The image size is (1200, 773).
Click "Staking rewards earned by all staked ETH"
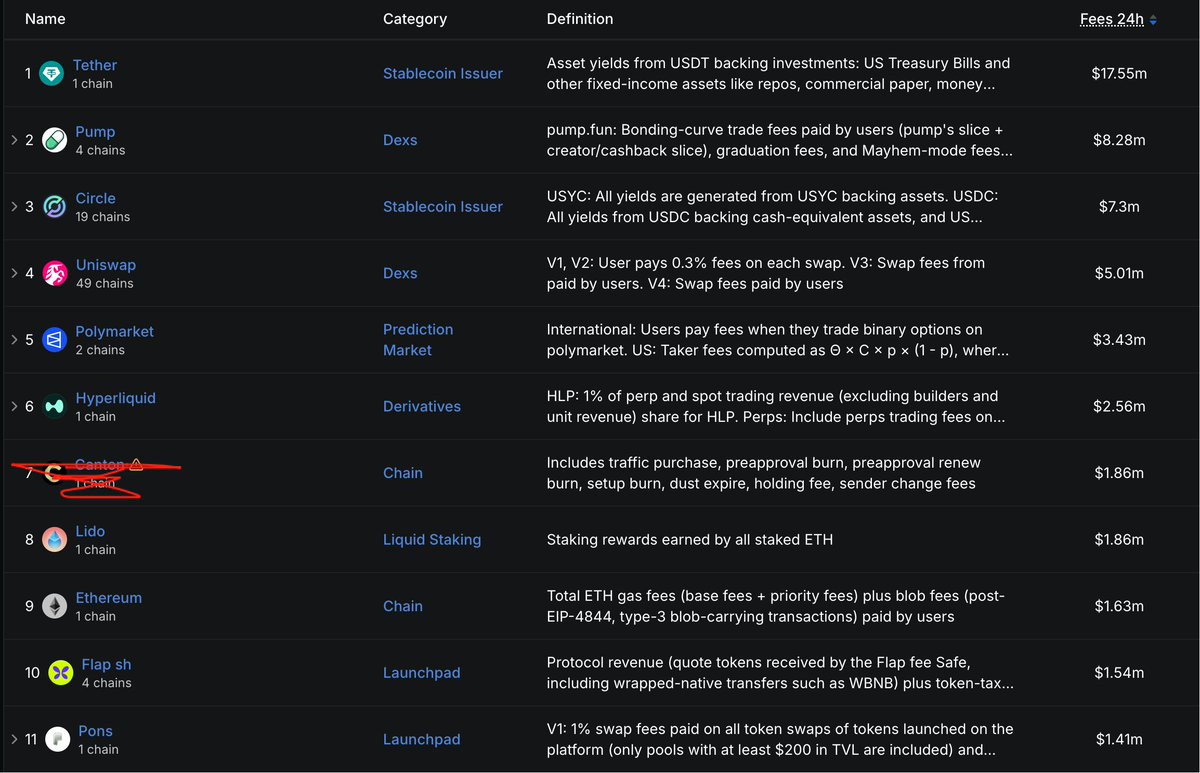pyautogui.click(x=690, y=540)
